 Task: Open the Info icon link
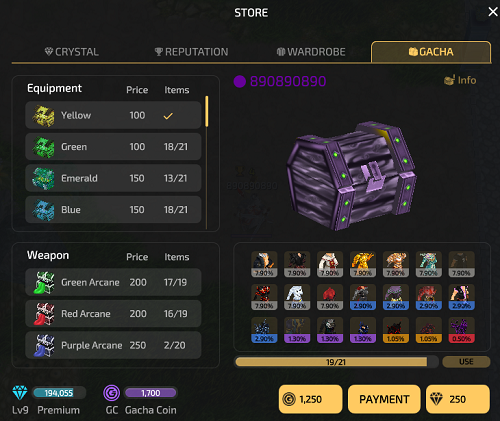tap(460, 80)
